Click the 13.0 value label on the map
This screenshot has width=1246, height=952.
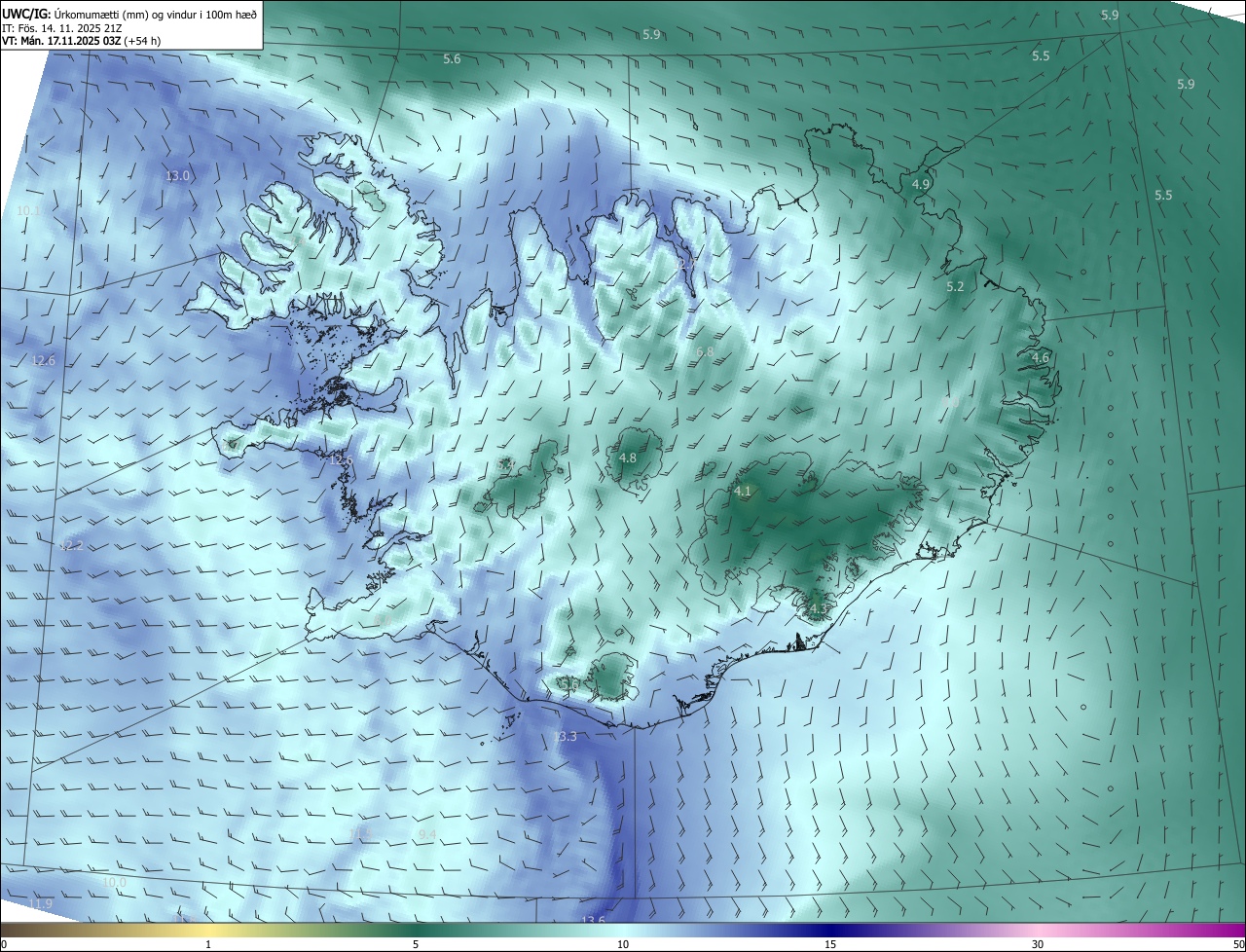tap(177, 176)
